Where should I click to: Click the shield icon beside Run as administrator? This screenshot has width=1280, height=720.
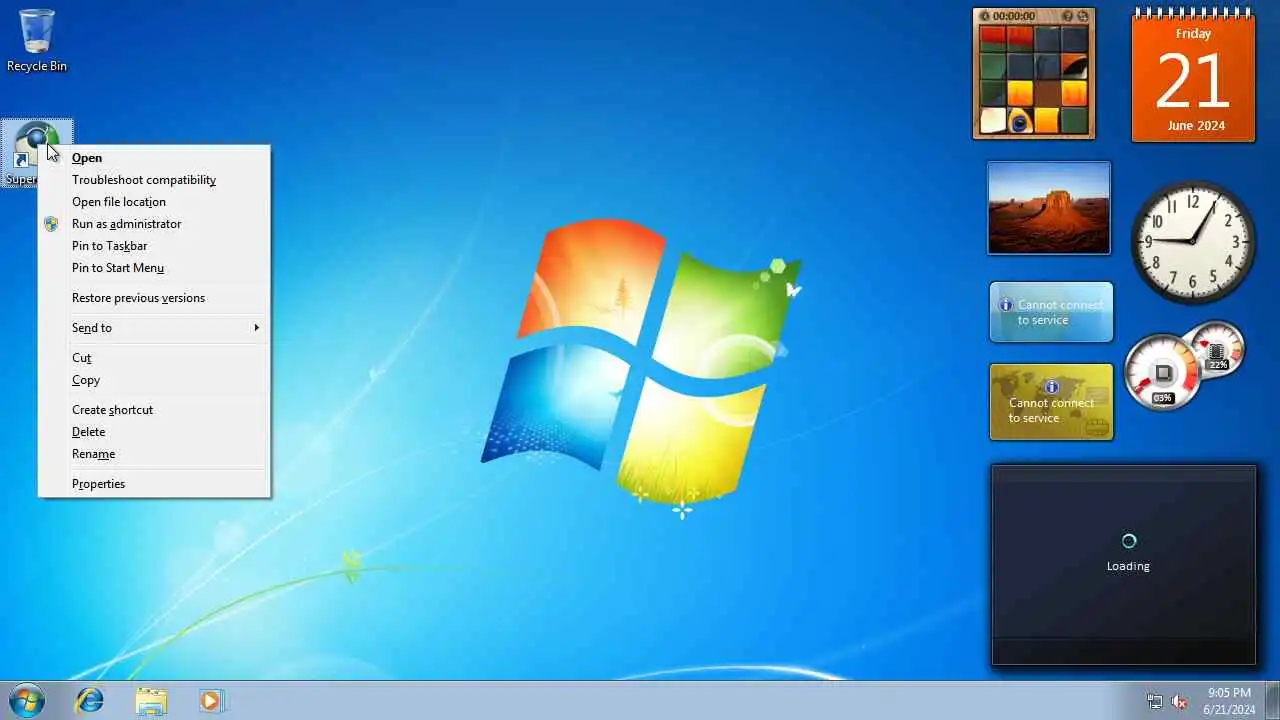coord(51,224)
